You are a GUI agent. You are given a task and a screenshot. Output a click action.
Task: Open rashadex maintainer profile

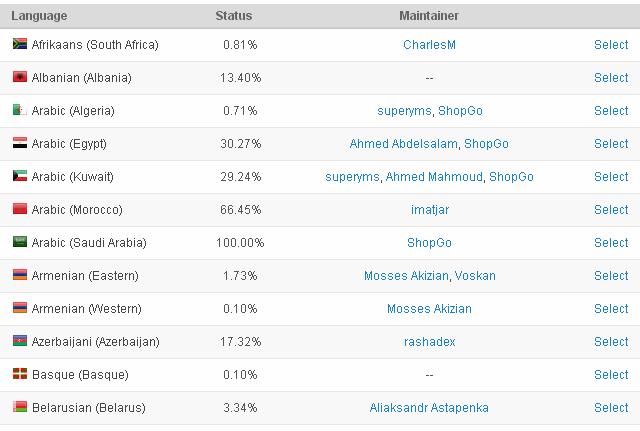(429, 342)
